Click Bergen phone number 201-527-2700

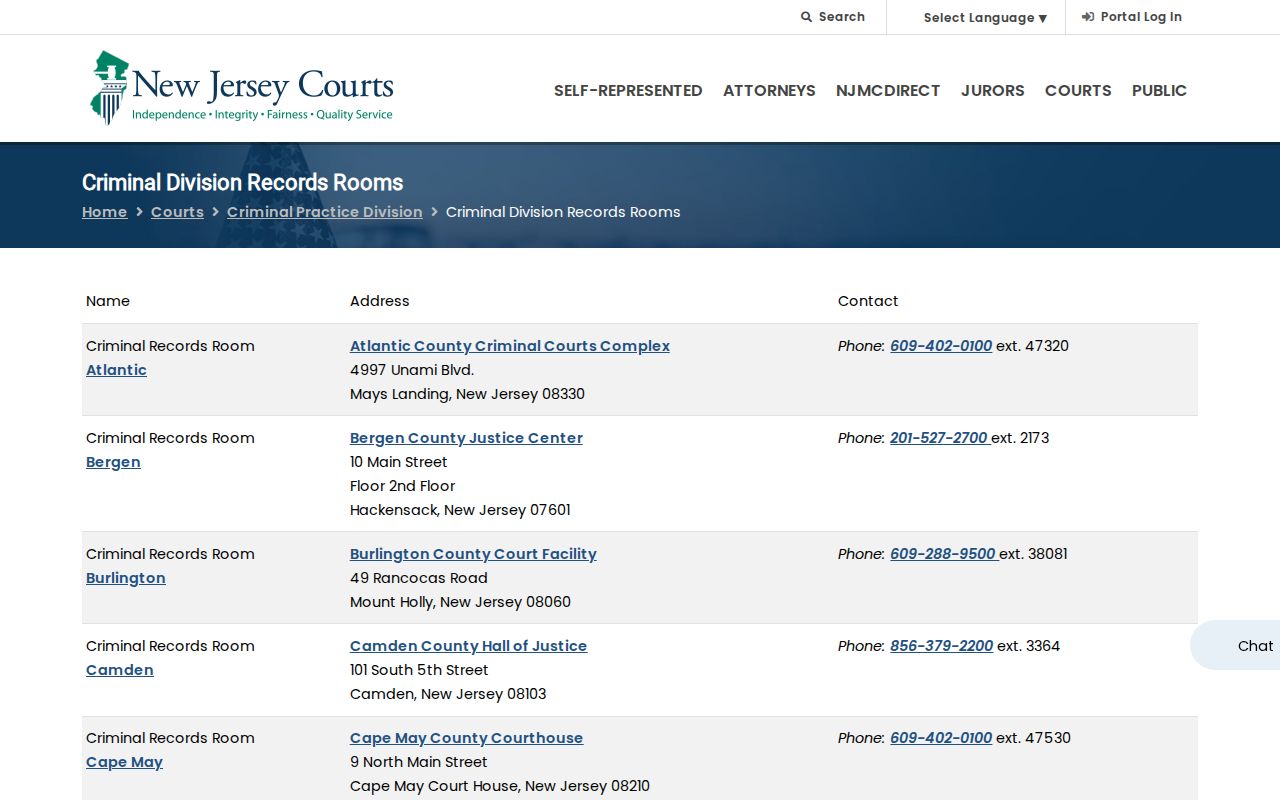(x=939, y=438)
